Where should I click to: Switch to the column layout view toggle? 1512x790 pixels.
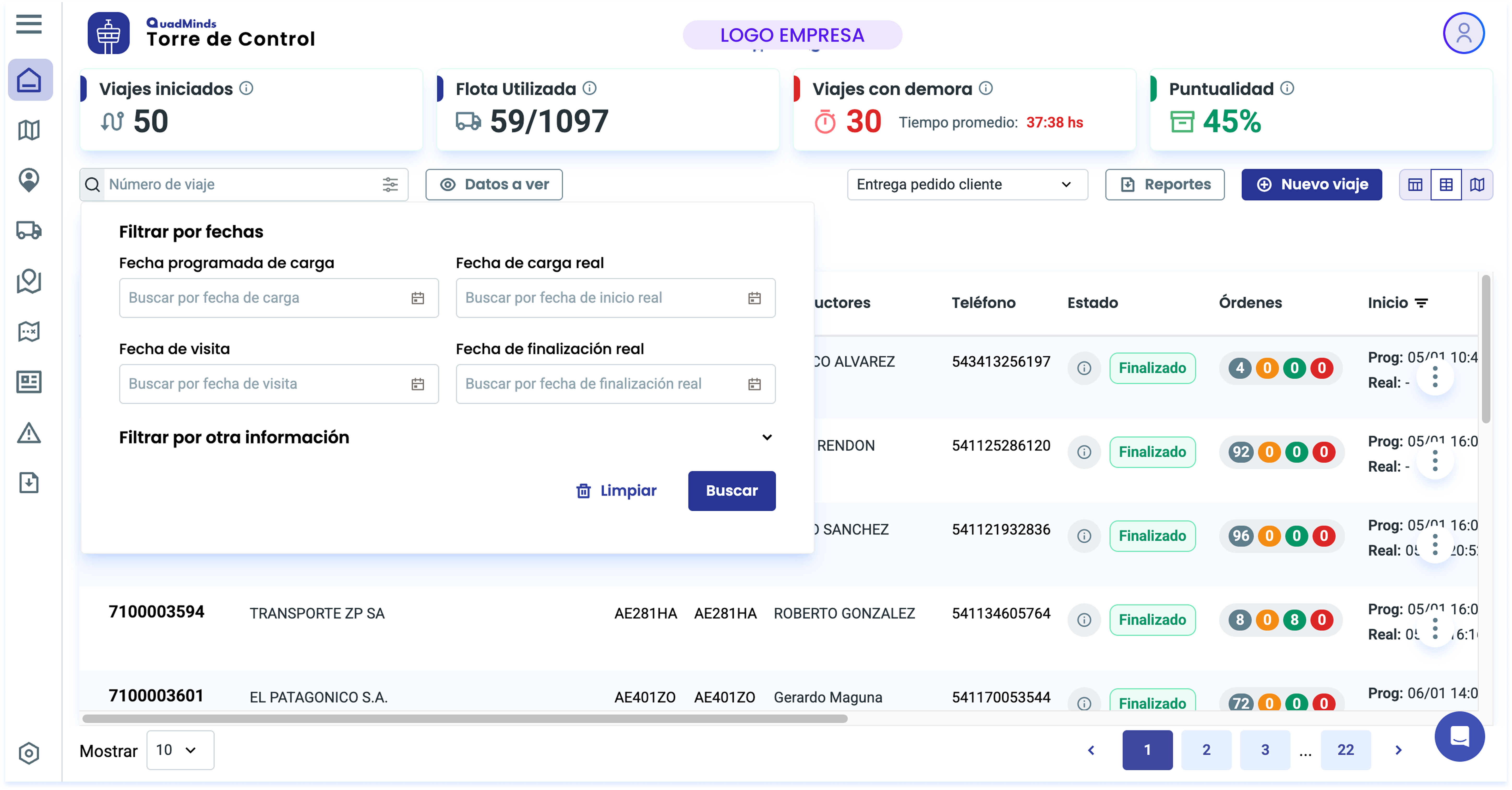point(1415,185)
